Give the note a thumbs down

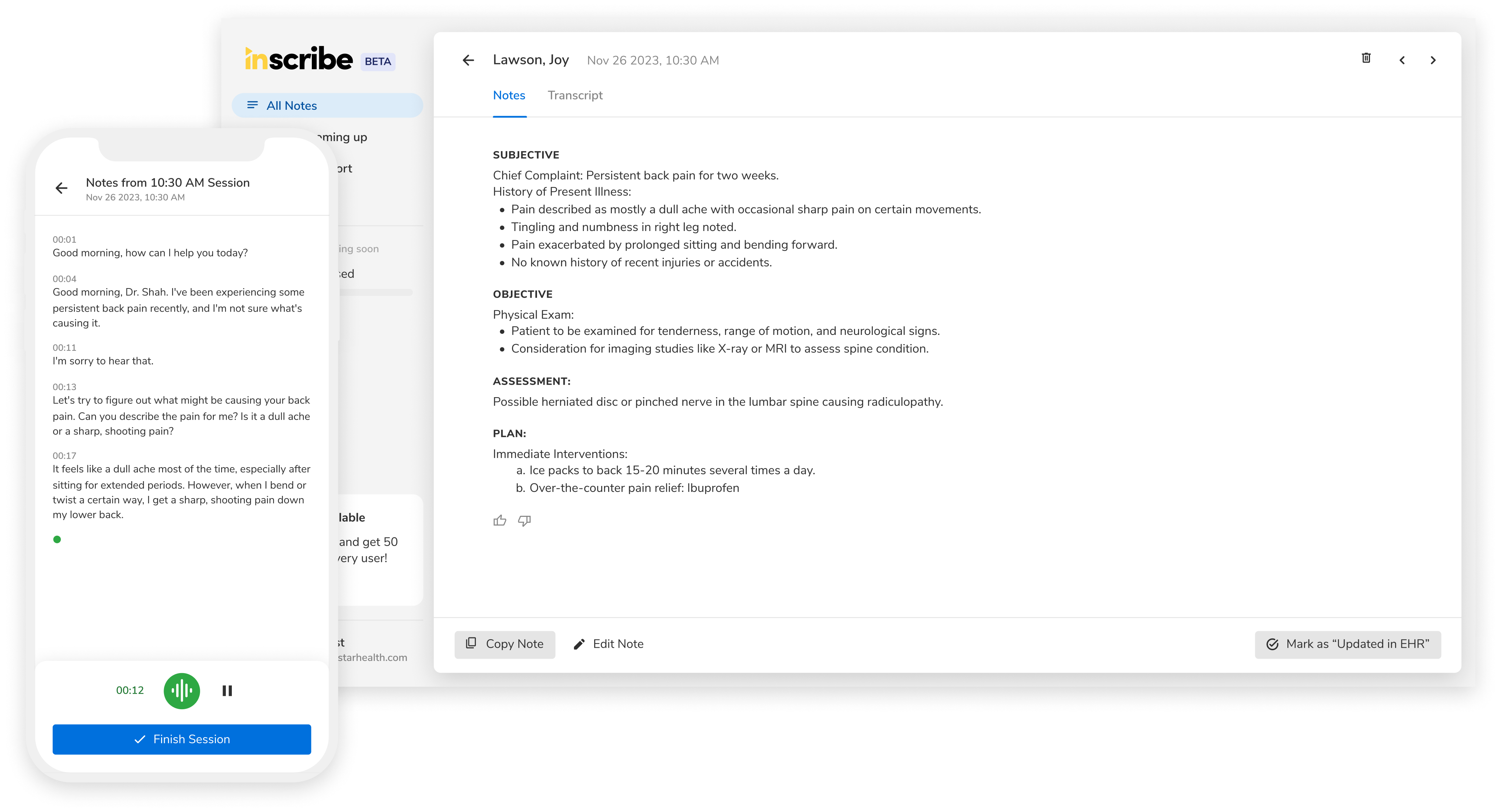[524, 521]
